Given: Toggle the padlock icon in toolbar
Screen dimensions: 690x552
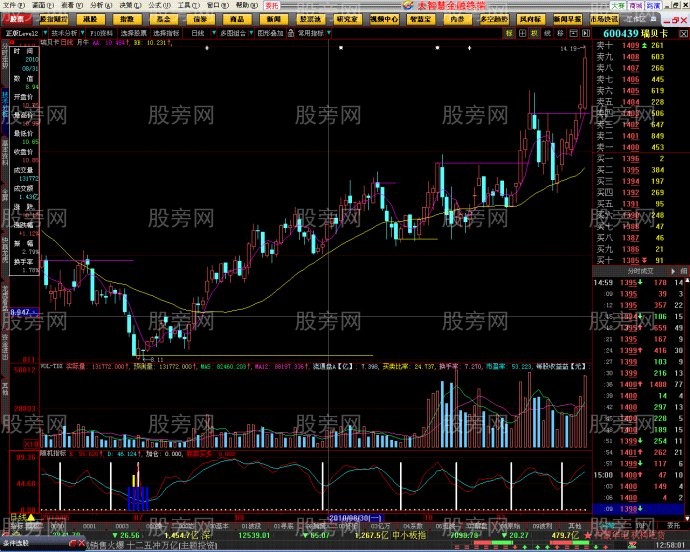Looking at the screenshot, I should 291,33.
